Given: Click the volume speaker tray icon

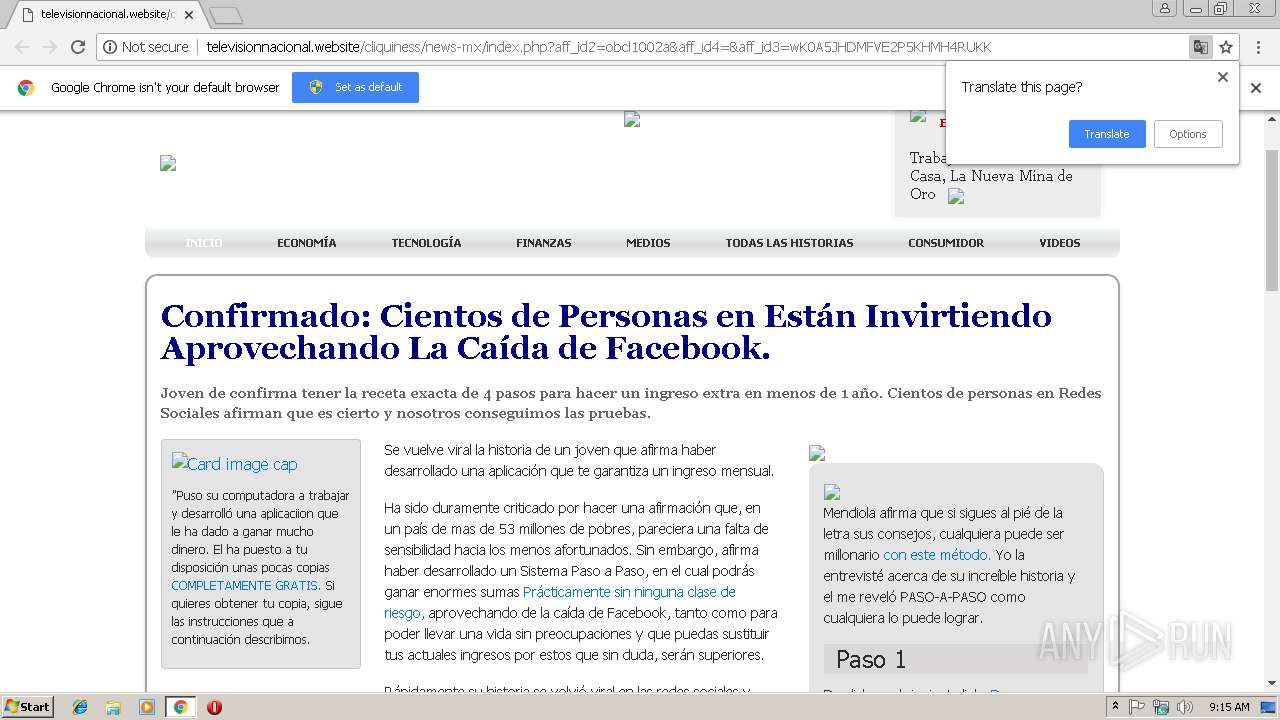Looking at the screenshot, I should point(1184,707).
